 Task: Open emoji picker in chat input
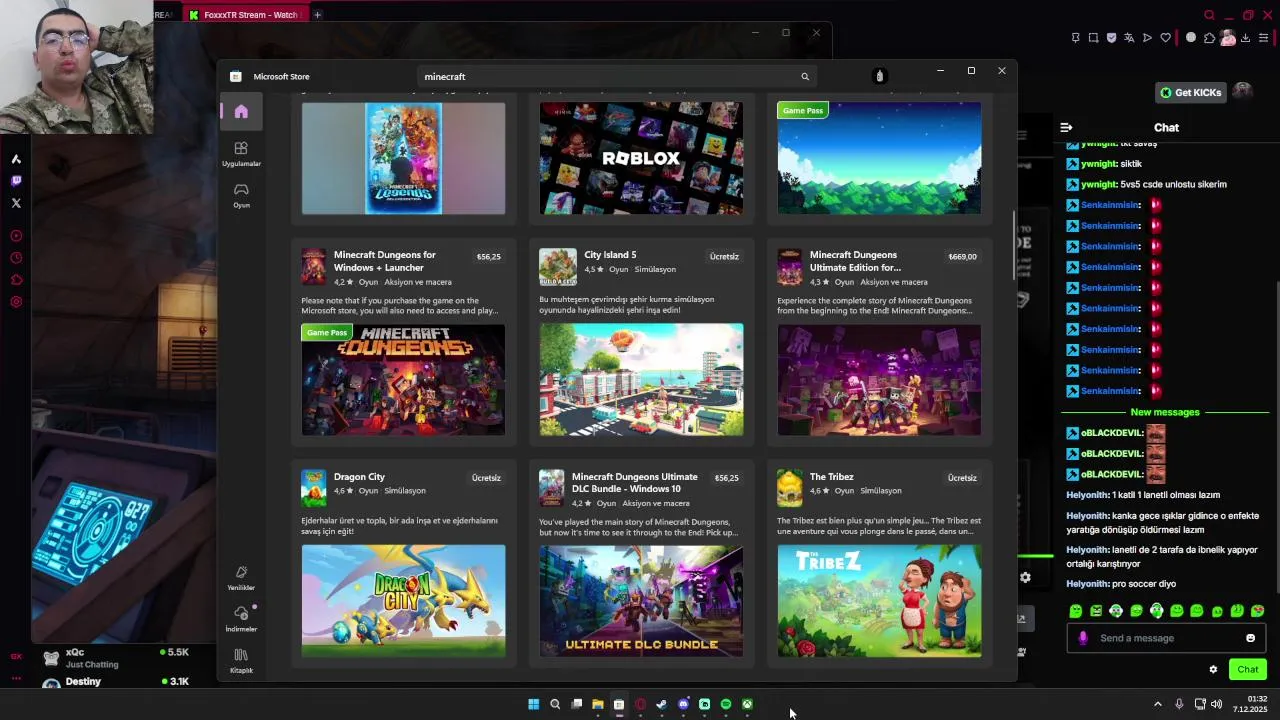[1250, 638]
